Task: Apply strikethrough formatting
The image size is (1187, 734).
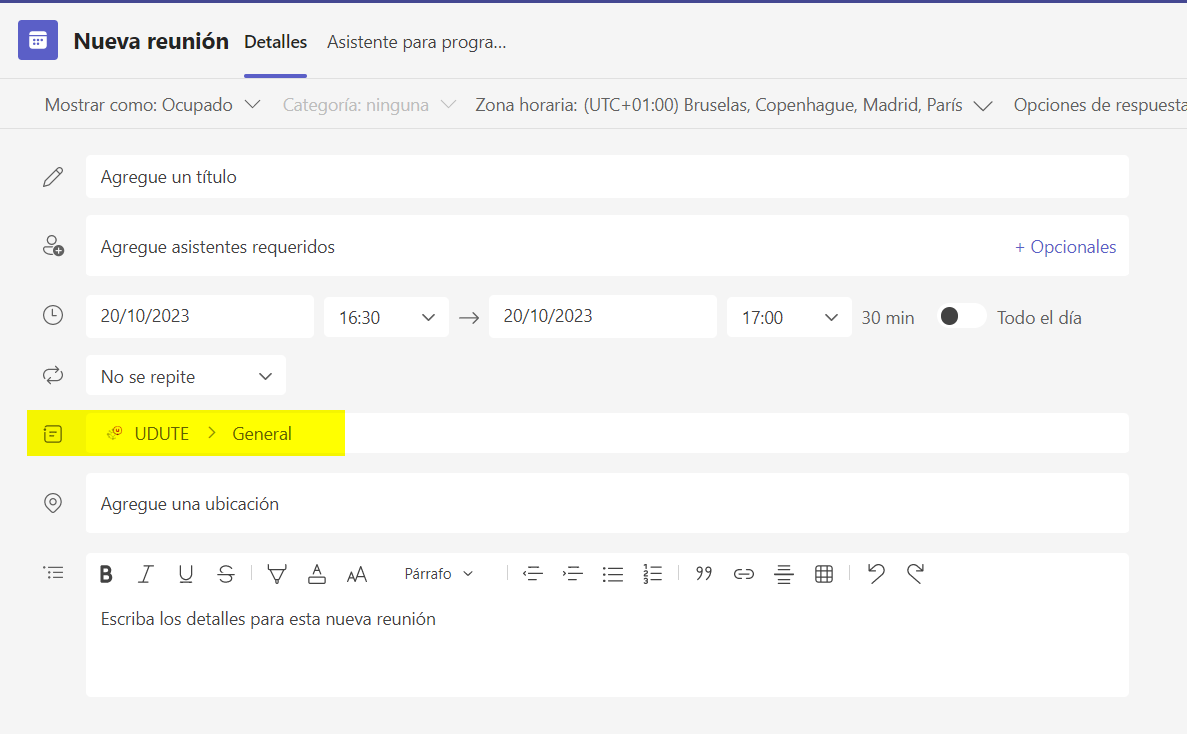Action: [226, 574]
